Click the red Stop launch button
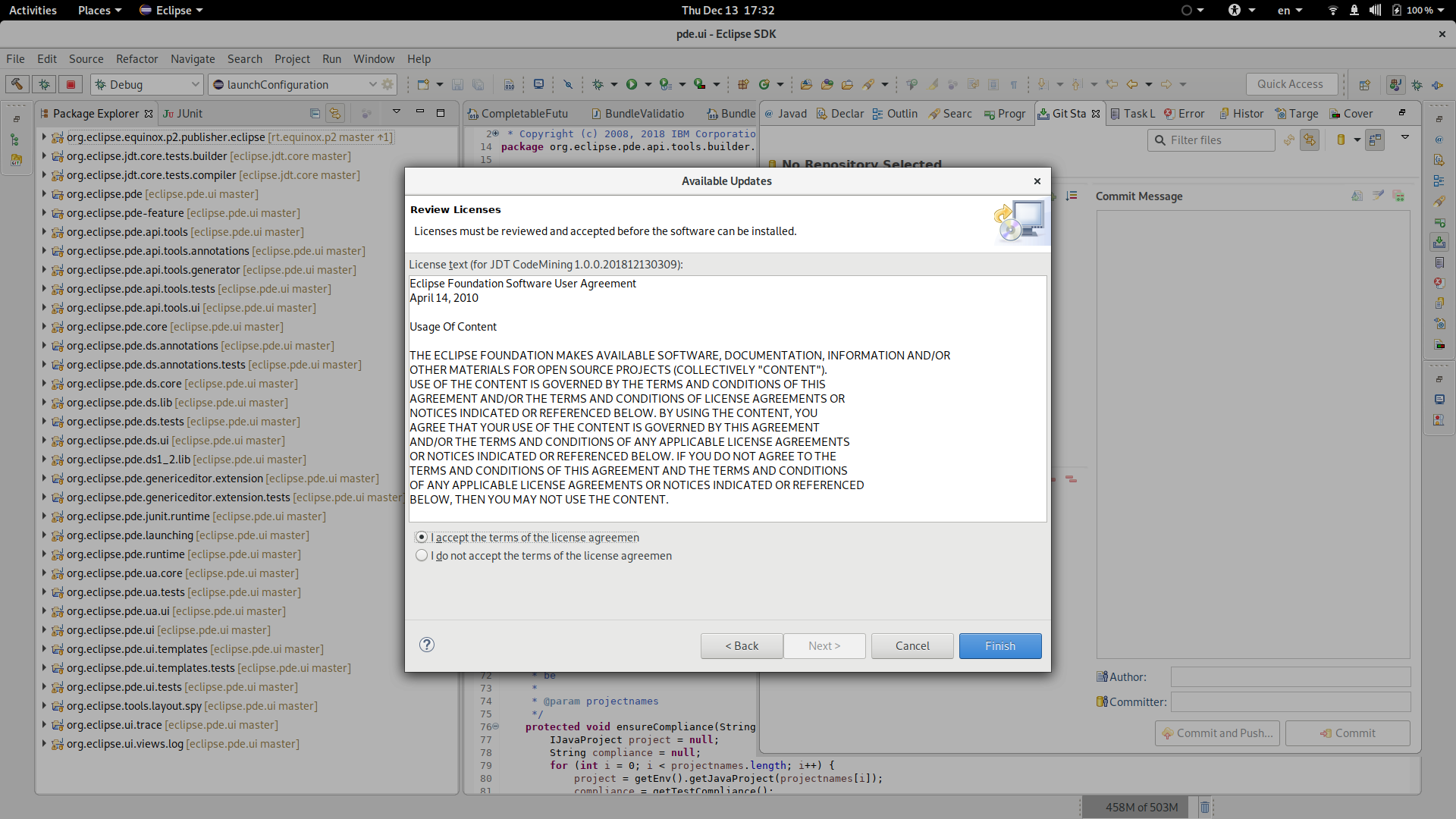 (71, 84)
